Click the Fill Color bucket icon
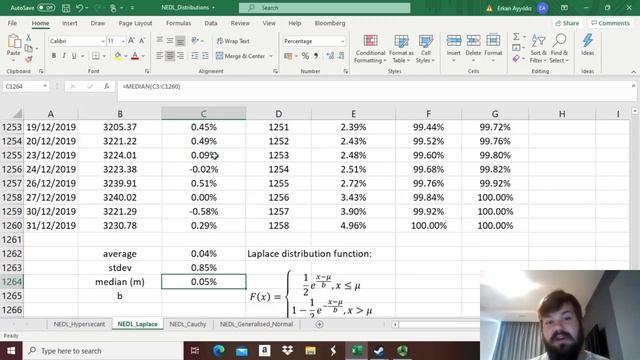Viewport: 640px width, 360px height. coord(118,56)
